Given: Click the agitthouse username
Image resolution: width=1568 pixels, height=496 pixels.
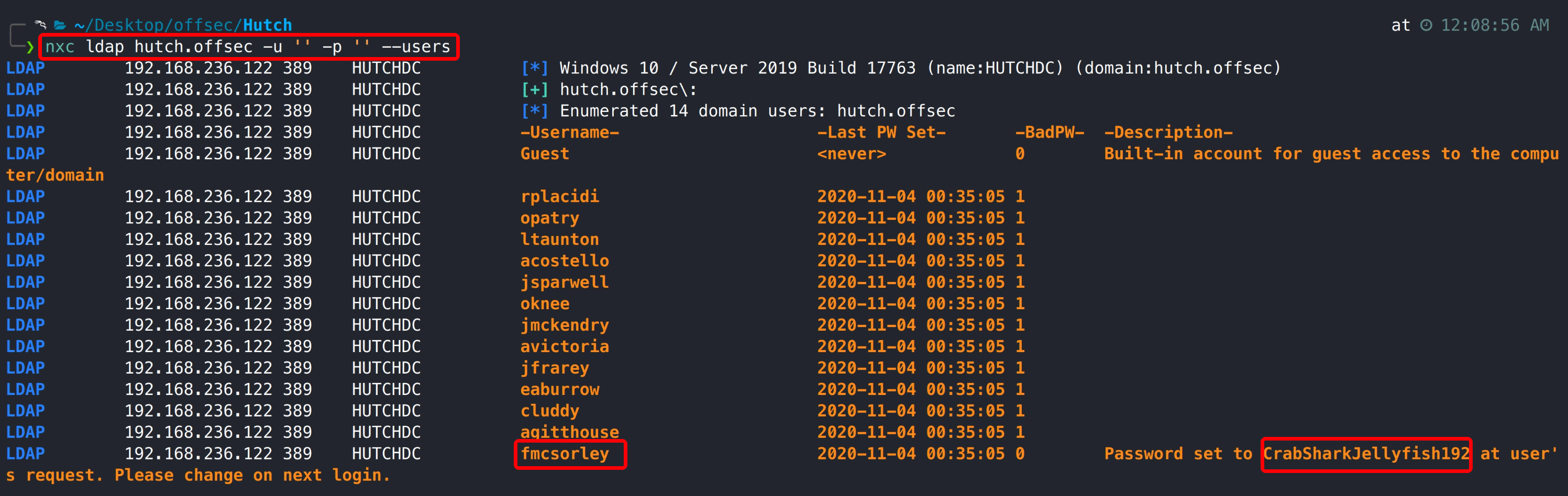Looking at the screenshot, I should point(569,432).
